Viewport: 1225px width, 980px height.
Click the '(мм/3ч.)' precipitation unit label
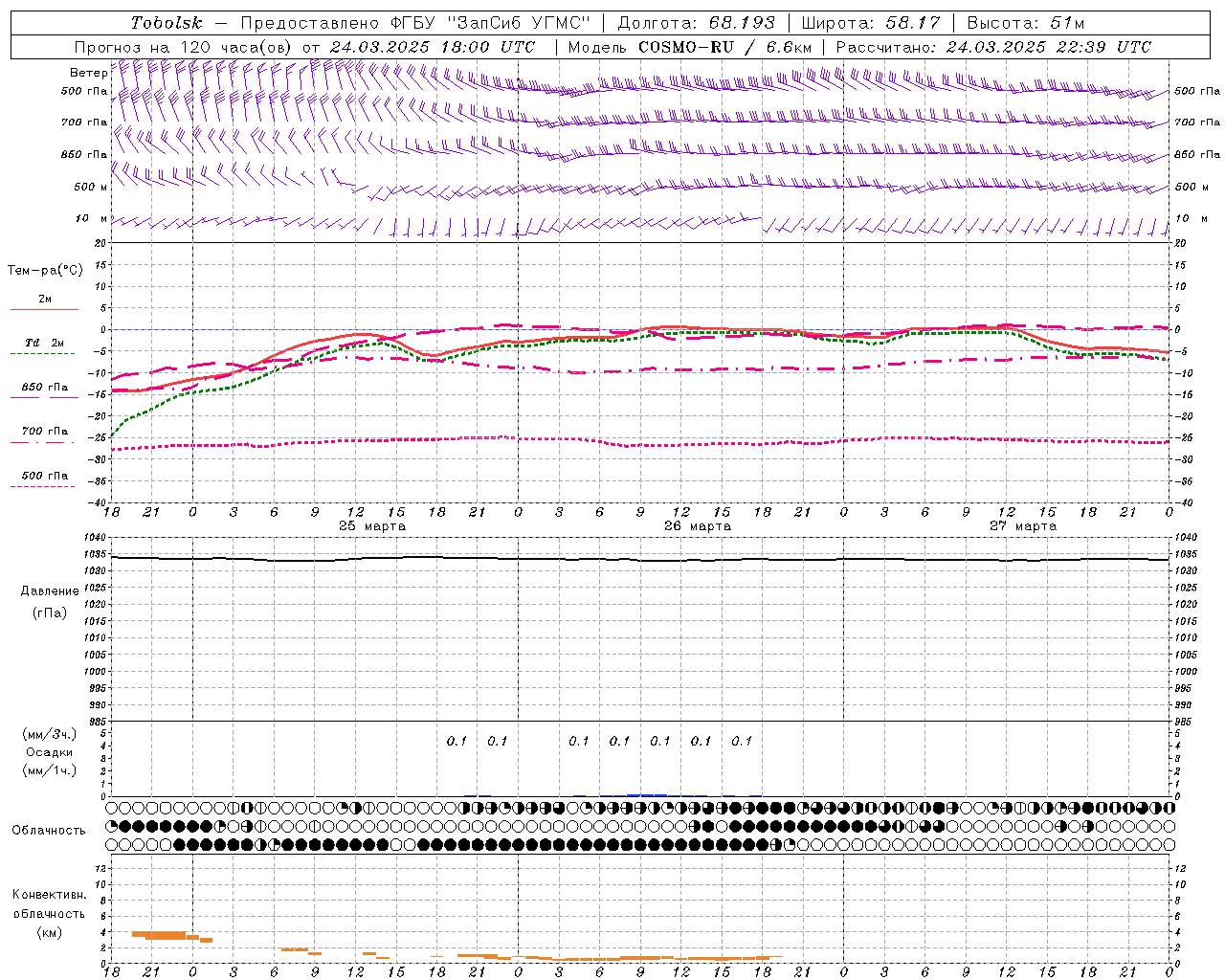point(50,734)
